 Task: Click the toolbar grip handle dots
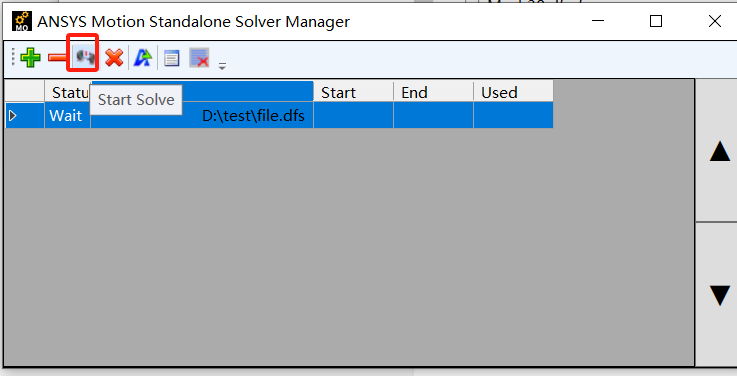13,57
